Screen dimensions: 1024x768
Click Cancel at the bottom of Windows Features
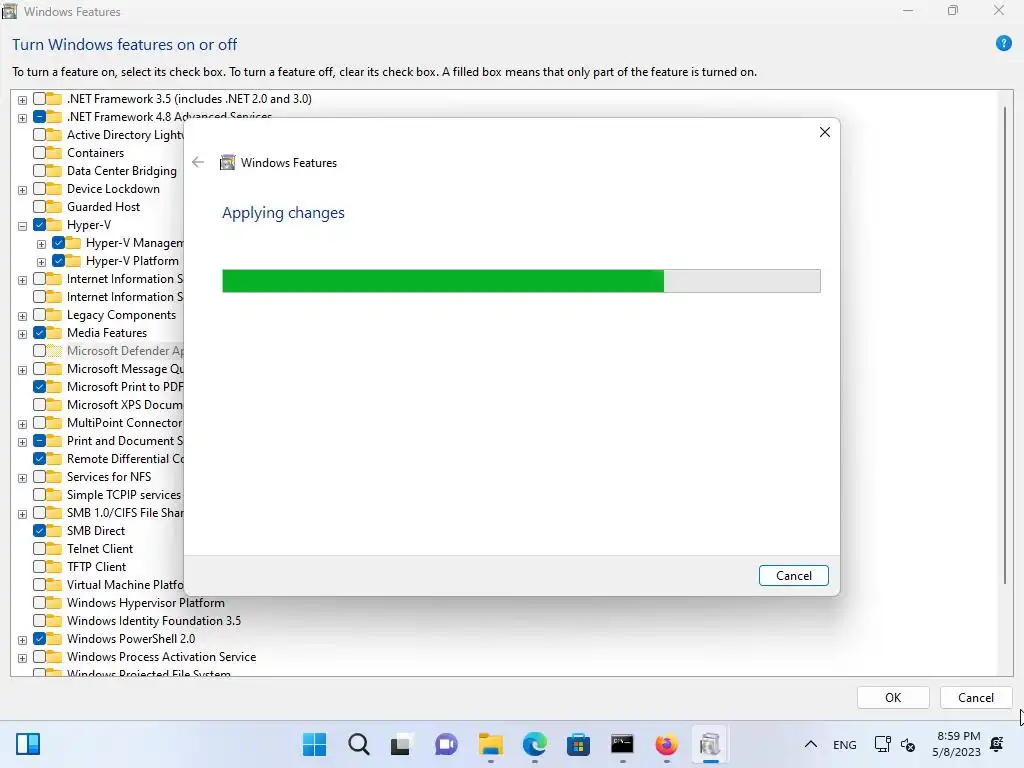[x=976, y=697]
